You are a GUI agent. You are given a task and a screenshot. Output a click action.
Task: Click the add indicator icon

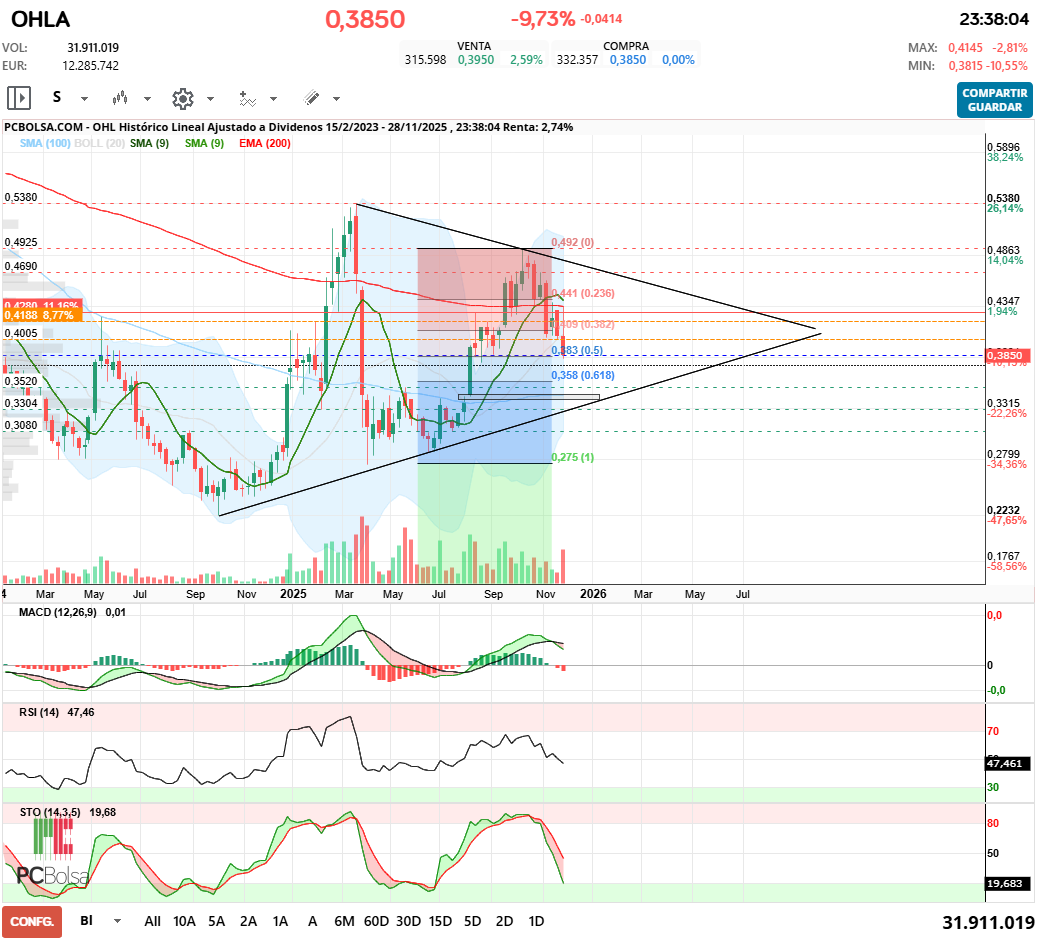click(247, 98)
